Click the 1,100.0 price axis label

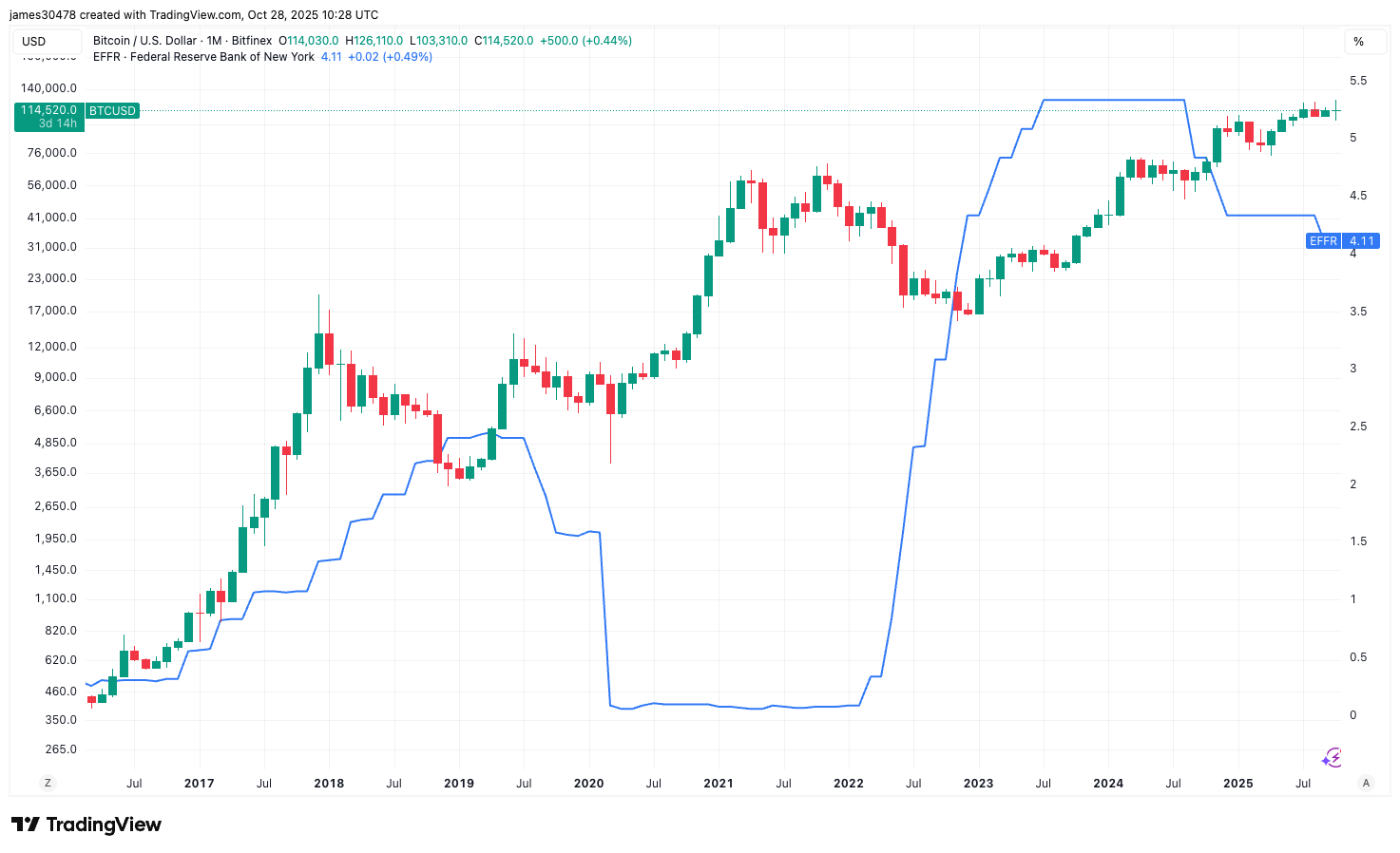click(x=55, y=598)
